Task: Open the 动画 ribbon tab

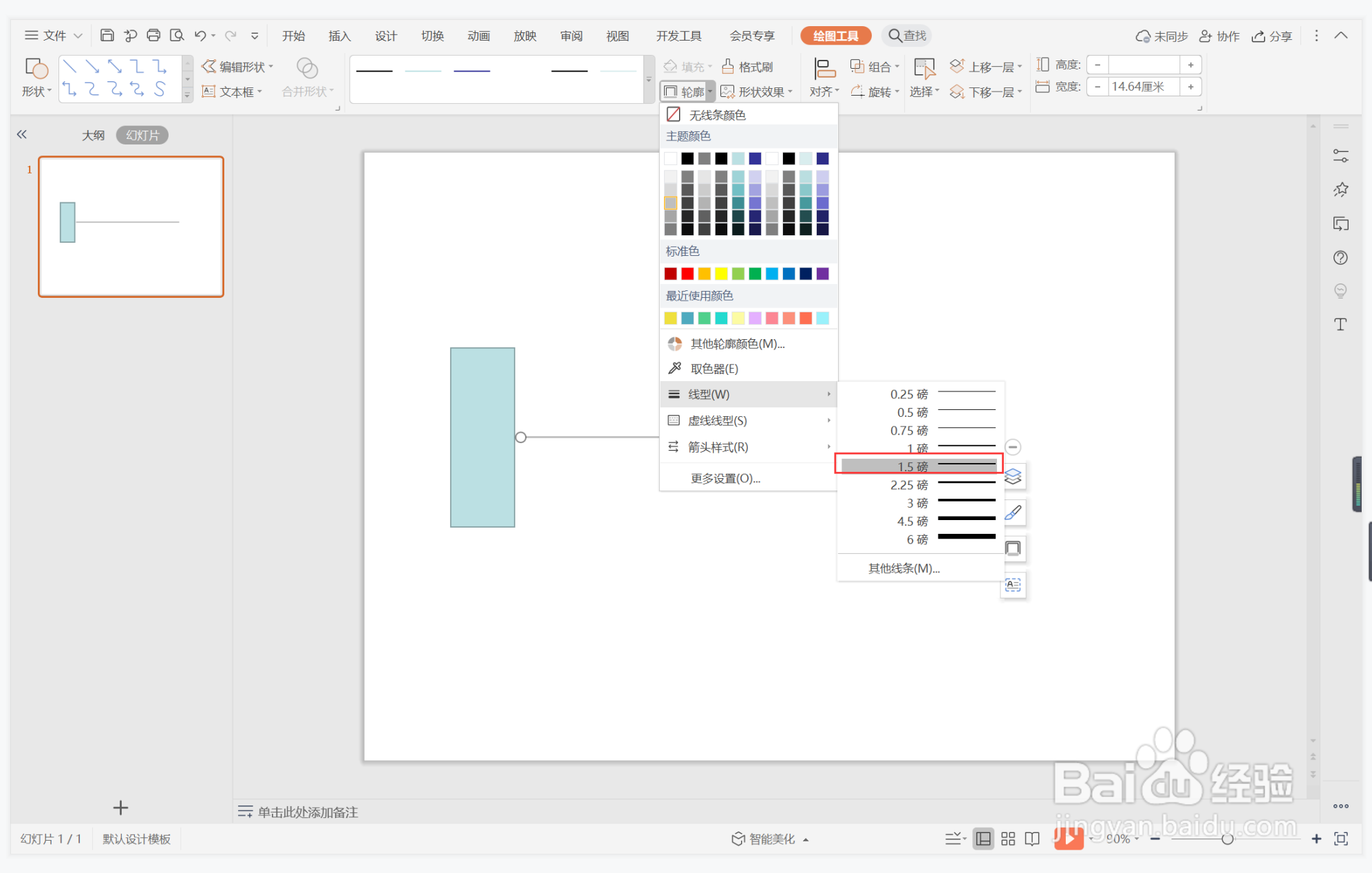Action: pyautogui.click(x=478, y=36)
